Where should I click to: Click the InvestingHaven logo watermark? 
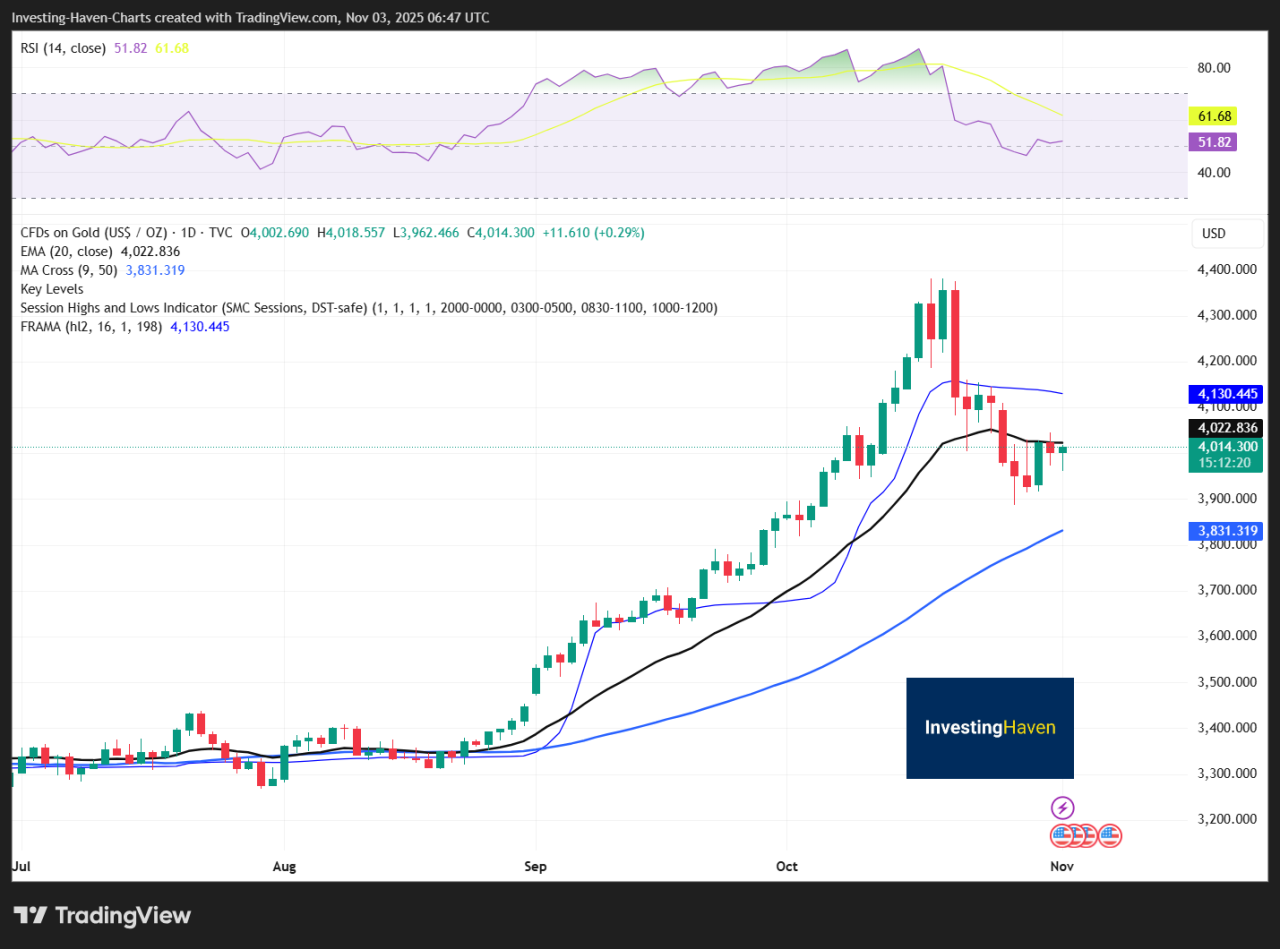point(989,728)
